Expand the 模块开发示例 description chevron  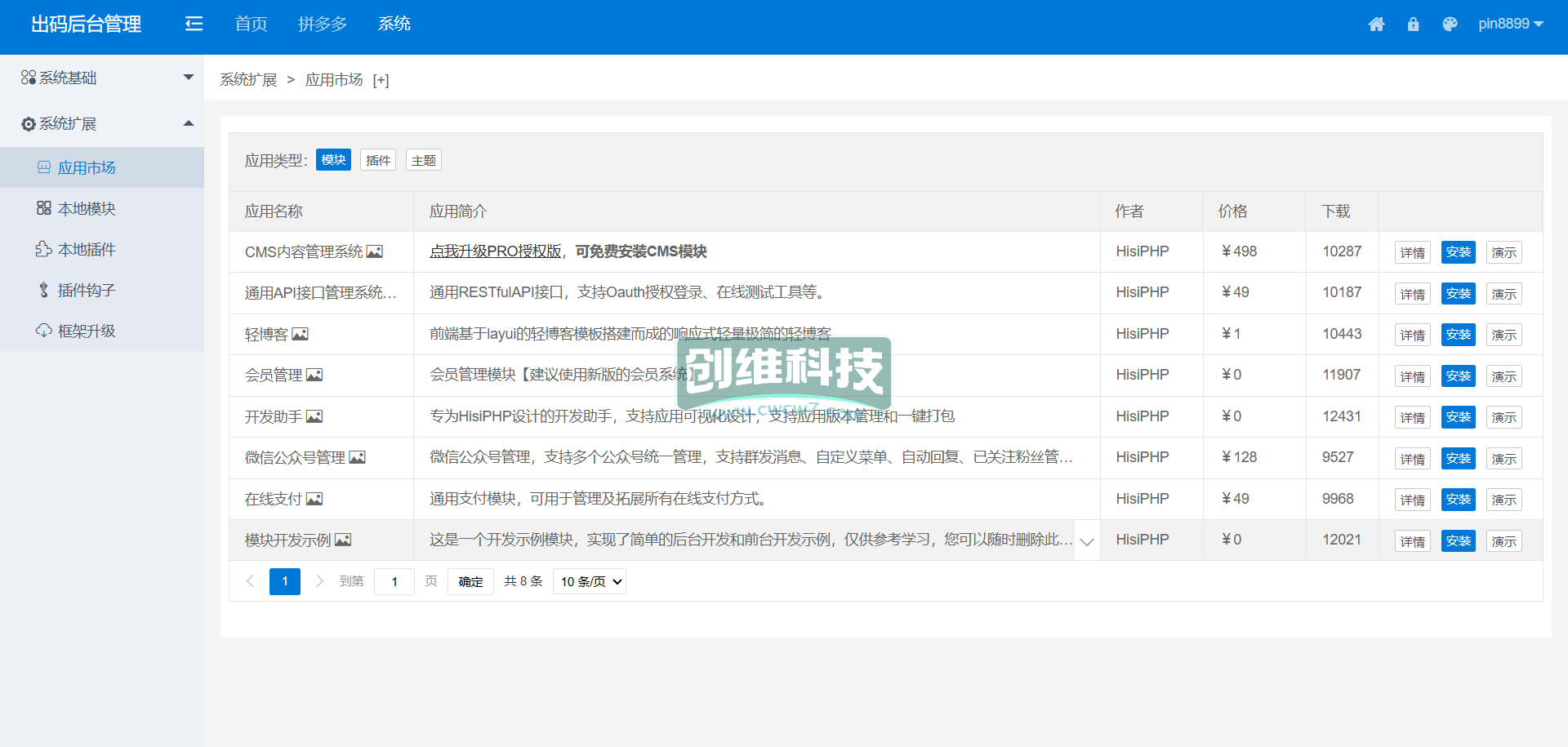[1086, 541]
